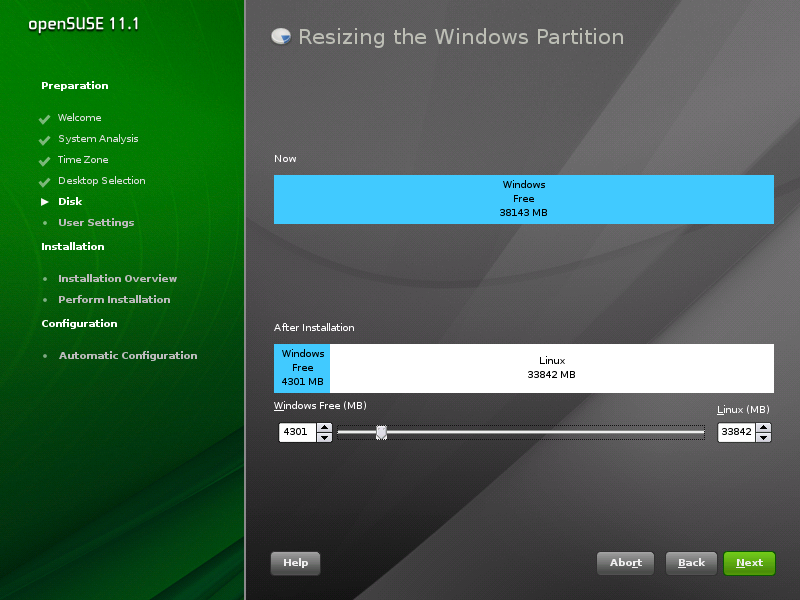Click the disk icon beside the title
This screenshot has width=800, height=600.
[281, 36]
